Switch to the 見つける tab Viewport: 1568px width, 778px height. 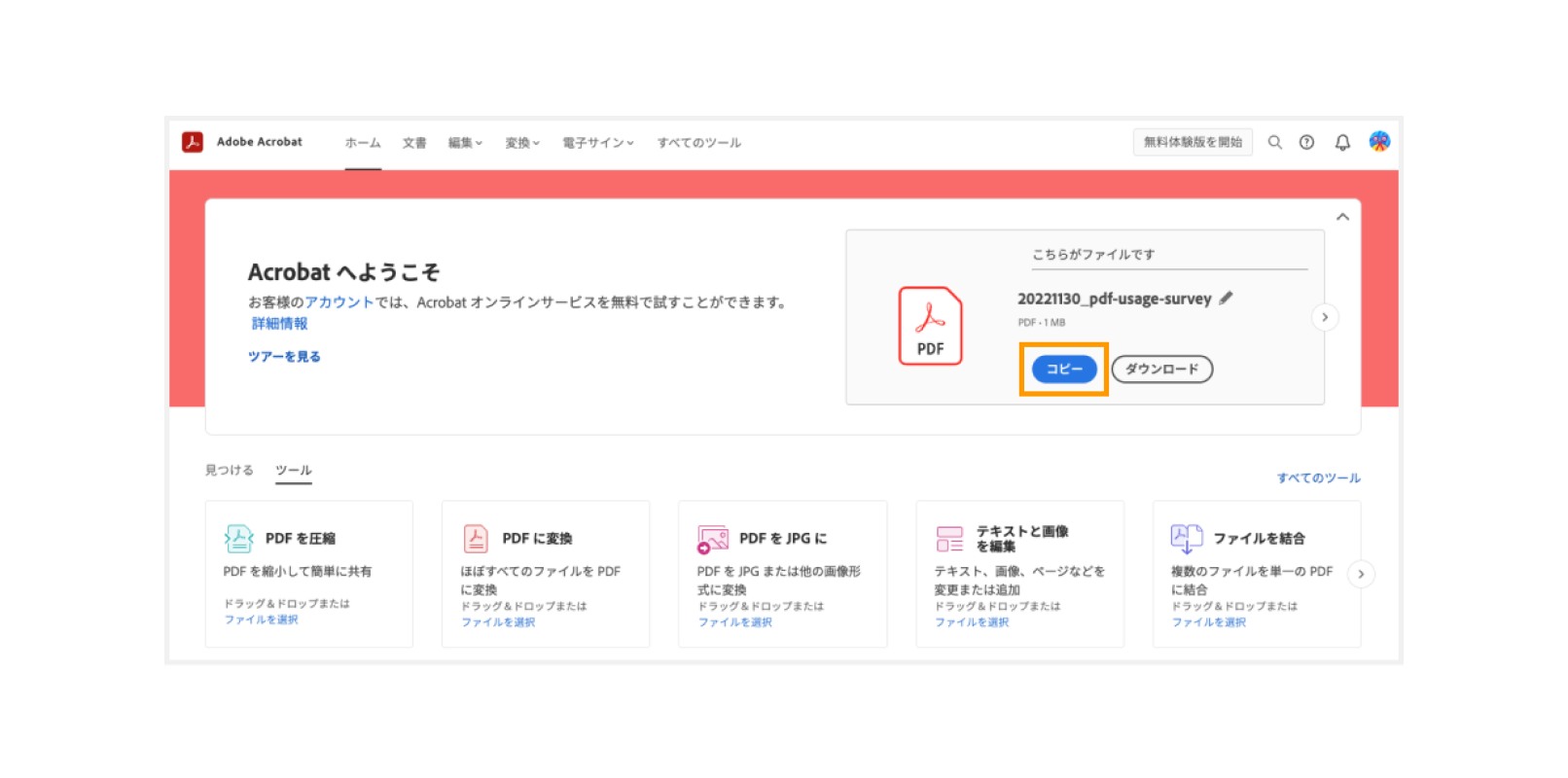coord(229,471)
